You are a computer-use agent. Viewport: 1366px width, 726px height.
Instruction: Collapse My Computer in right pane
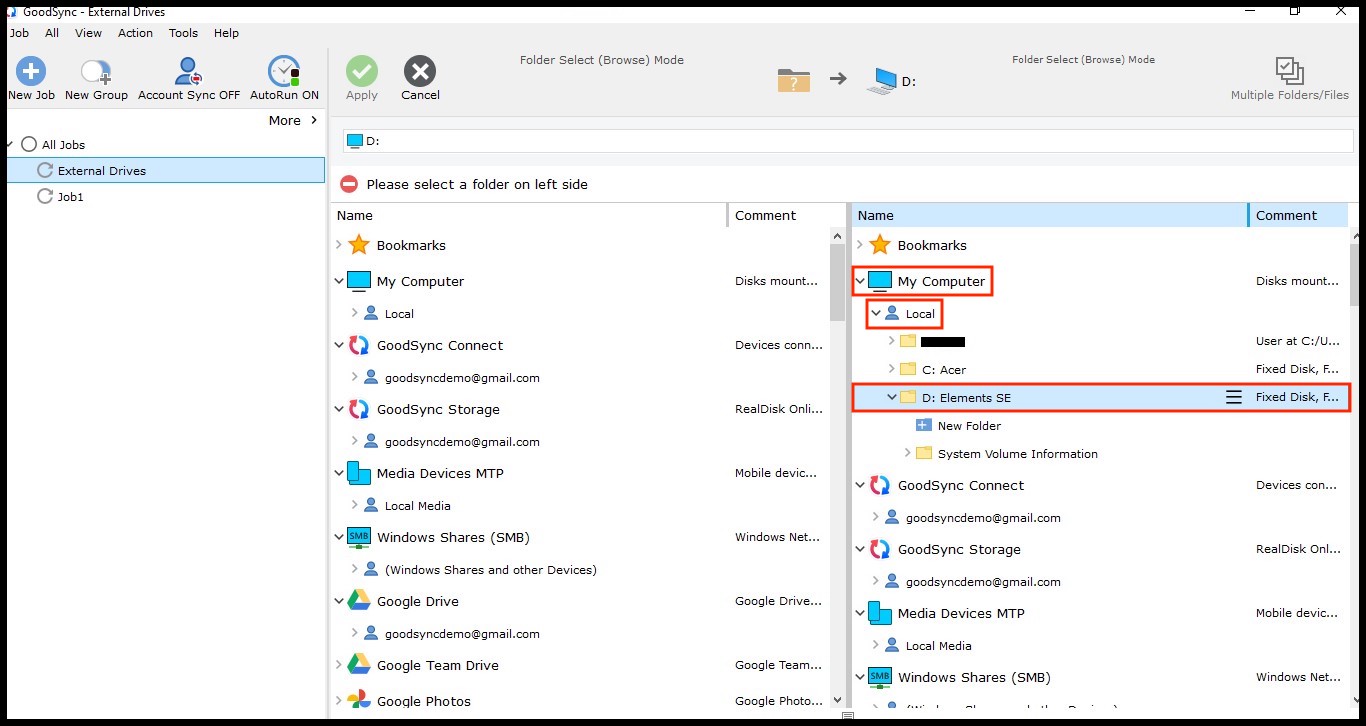860,282
